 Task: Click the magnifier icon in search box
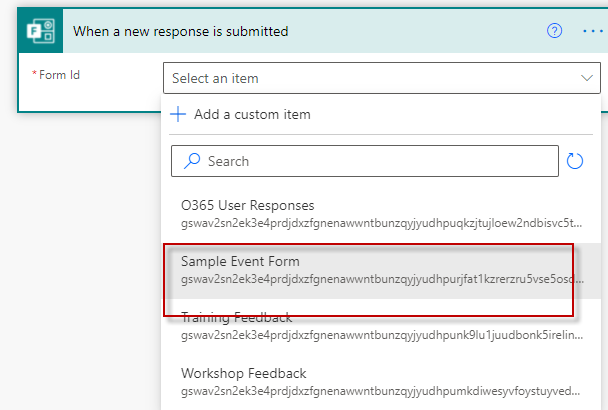coord(189,161)
